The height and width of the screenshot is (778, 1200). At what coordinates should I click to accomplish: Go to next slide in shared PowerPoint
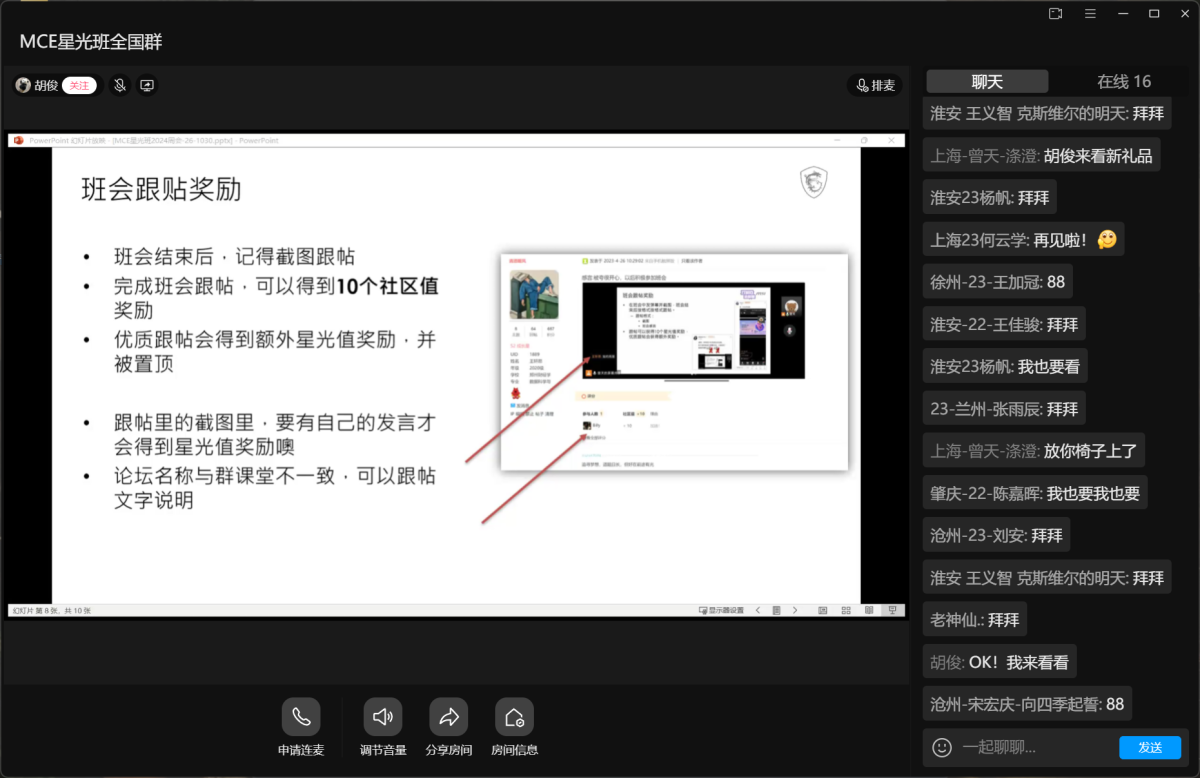click(795, 610)
